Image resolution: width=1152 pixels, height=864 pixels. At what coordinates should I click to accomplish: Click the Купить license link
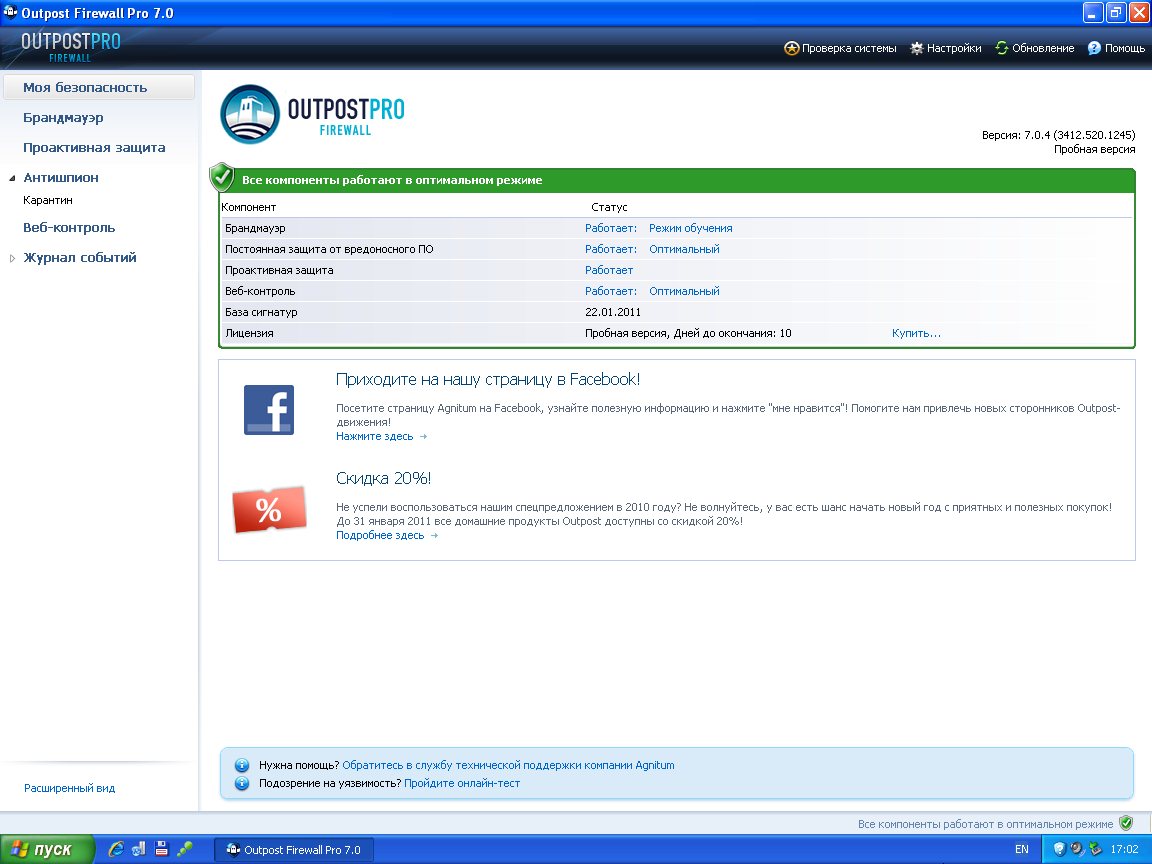point(916,334)
